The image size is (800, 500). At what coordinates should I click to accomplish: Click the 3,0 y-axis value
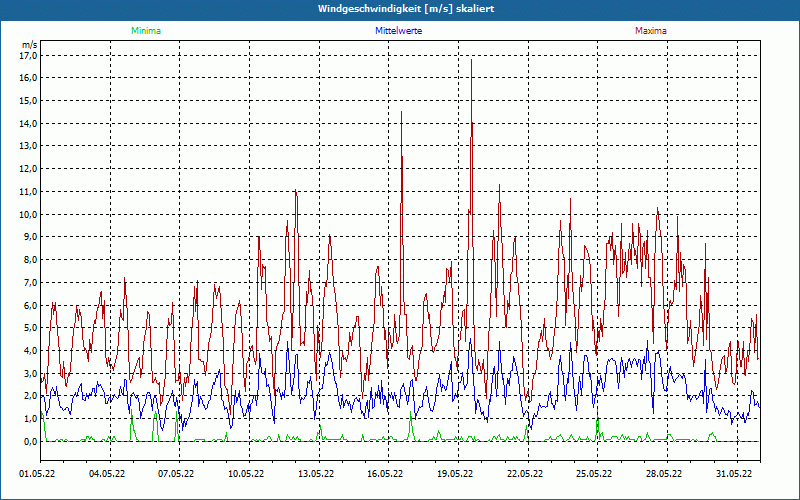click(32, 373)
